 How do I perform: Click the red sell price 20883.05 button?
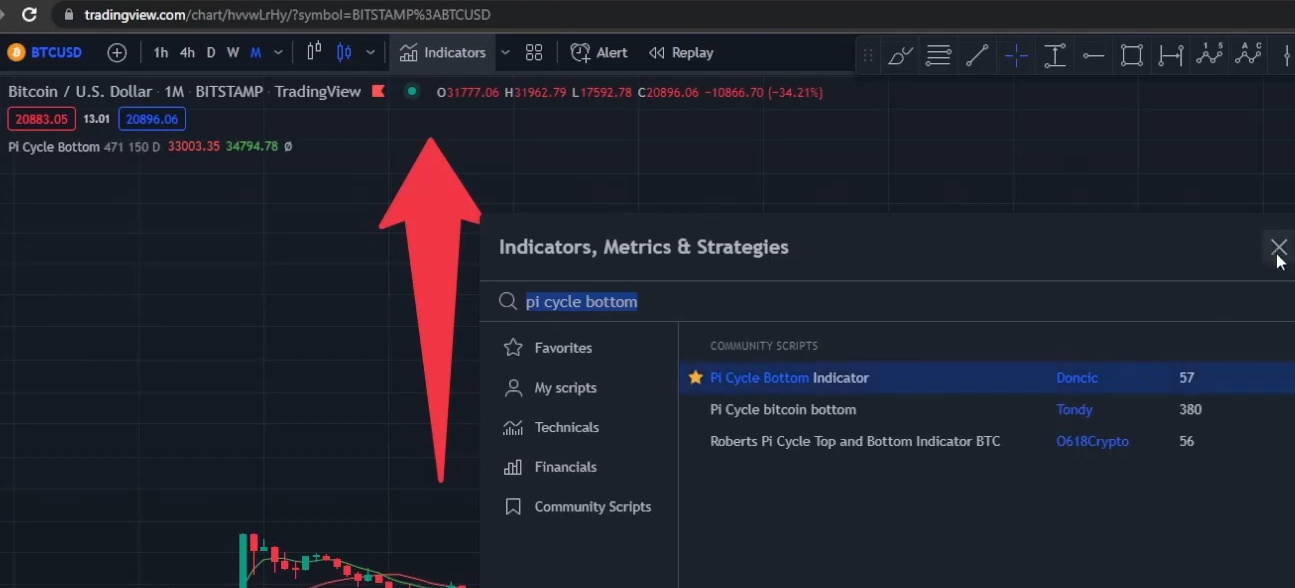click(41, 119)
